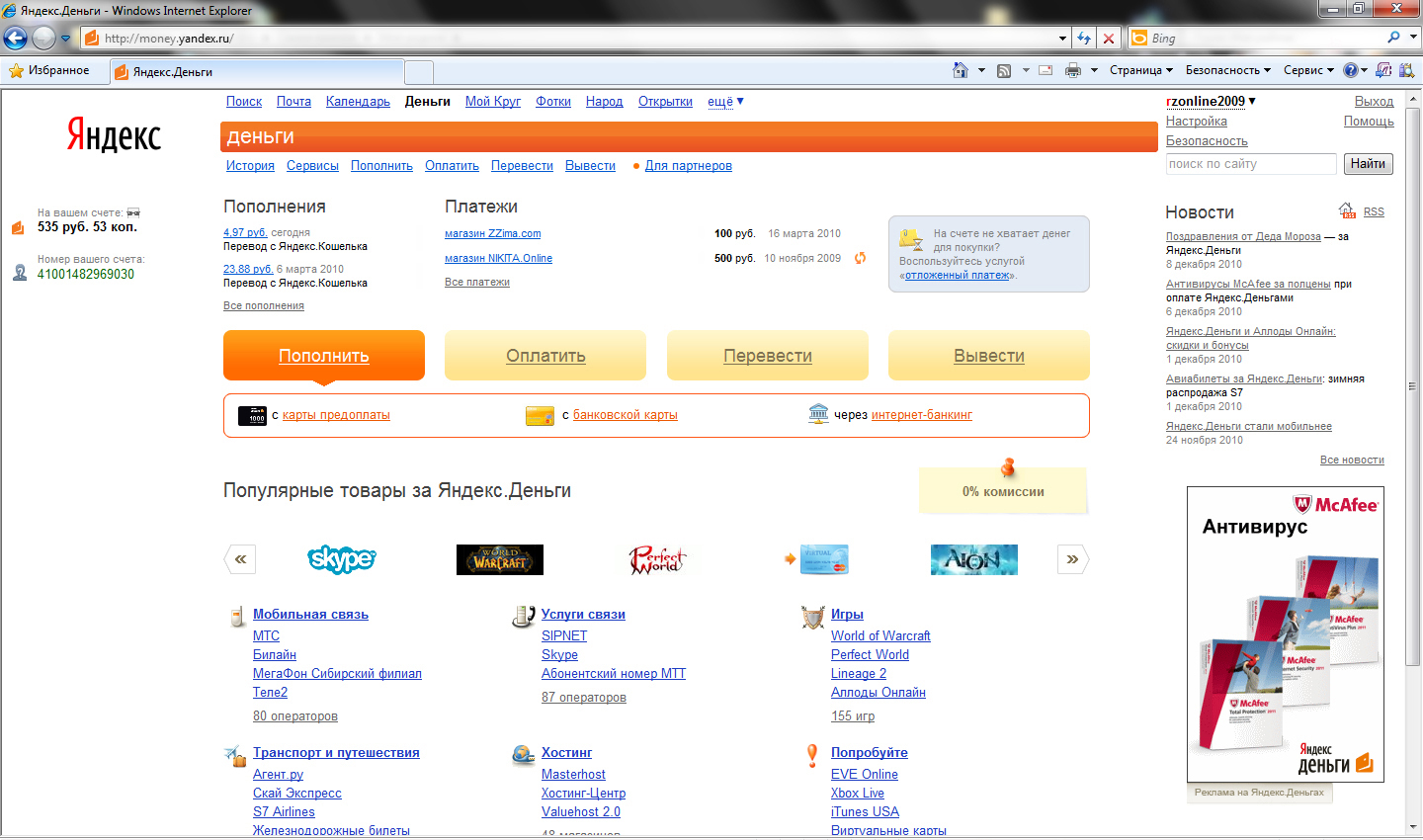Screen dimensions: 1423x840
Task: Click the Найти search button
Action: click(1369, 164)
